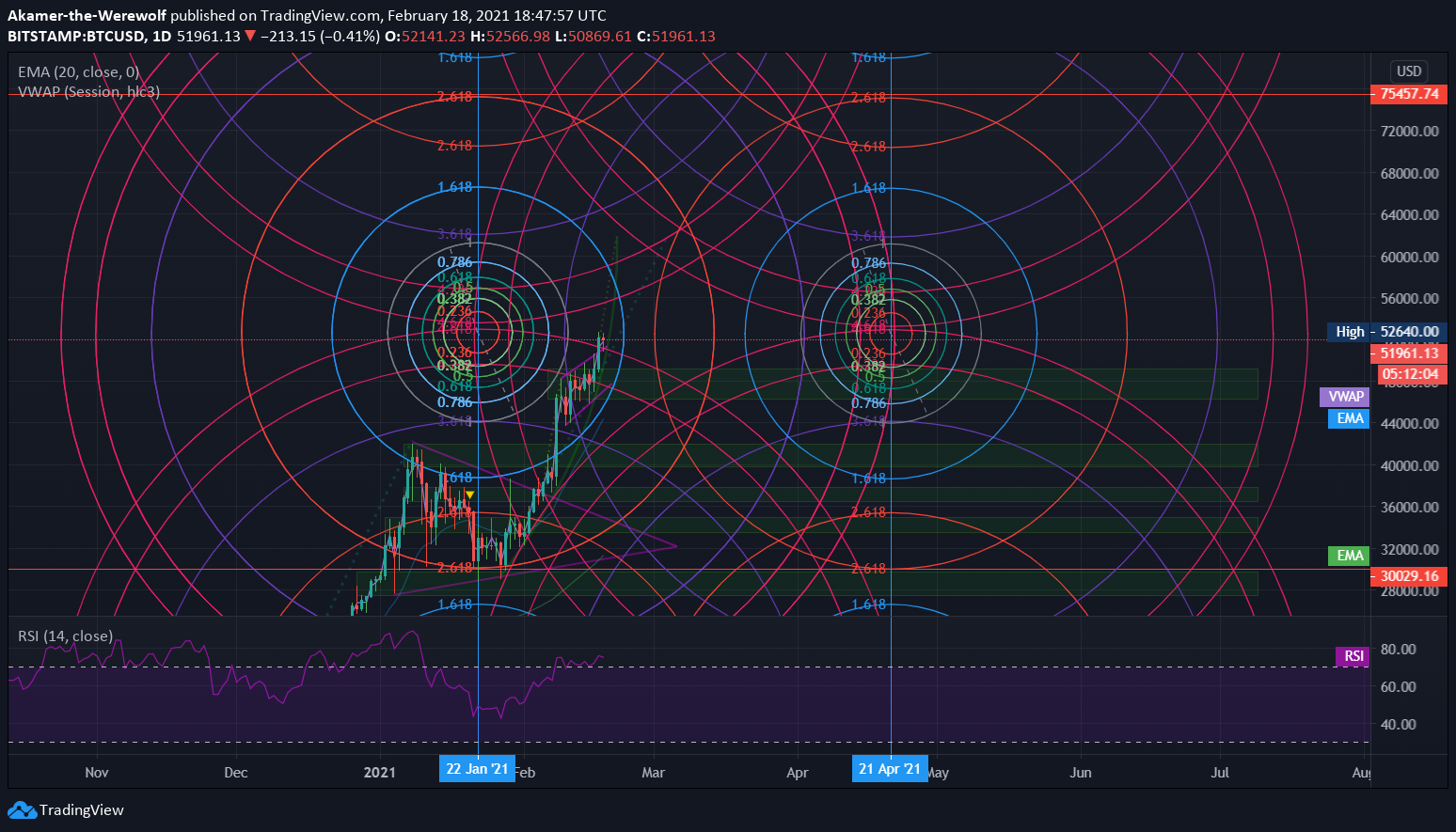Click the blue EMA axis tag
1456x832 pixels.
(x=1350, y=418)
